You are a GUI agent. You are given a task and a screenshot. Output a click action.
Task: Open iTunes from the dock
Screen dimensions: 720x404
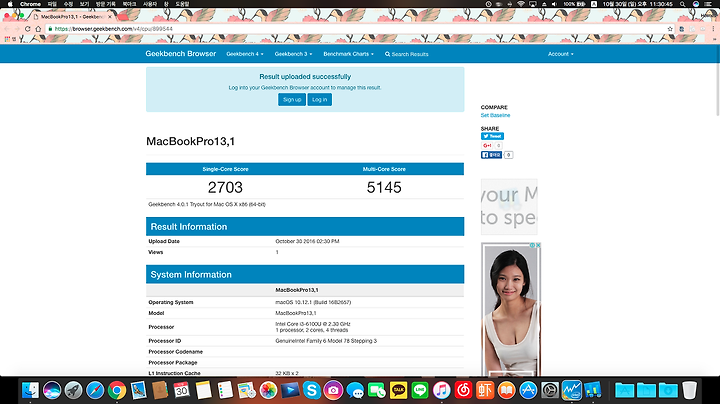point(442,390)
